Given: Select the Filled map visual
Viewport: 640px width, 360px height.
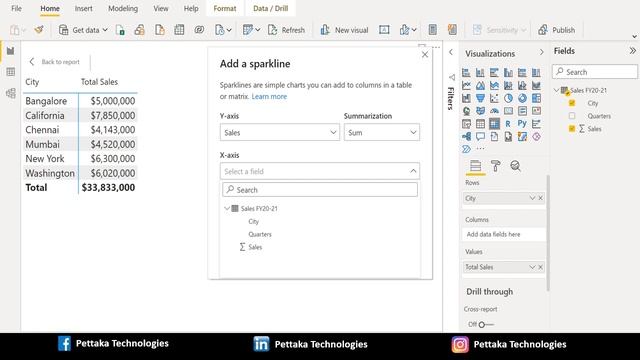Looking at the screenshot, I should [480, 111].
